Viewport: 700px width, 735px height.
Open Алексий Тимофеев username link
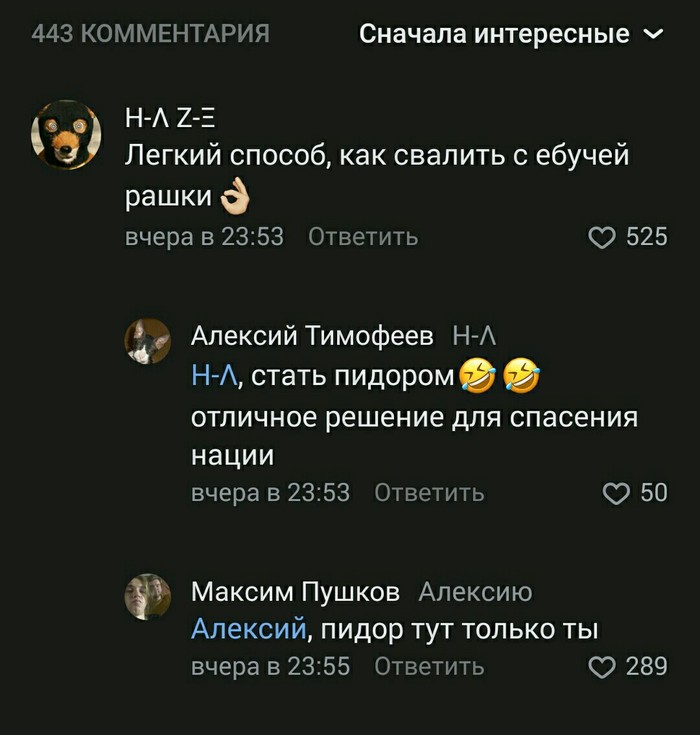tap(312, 336)
